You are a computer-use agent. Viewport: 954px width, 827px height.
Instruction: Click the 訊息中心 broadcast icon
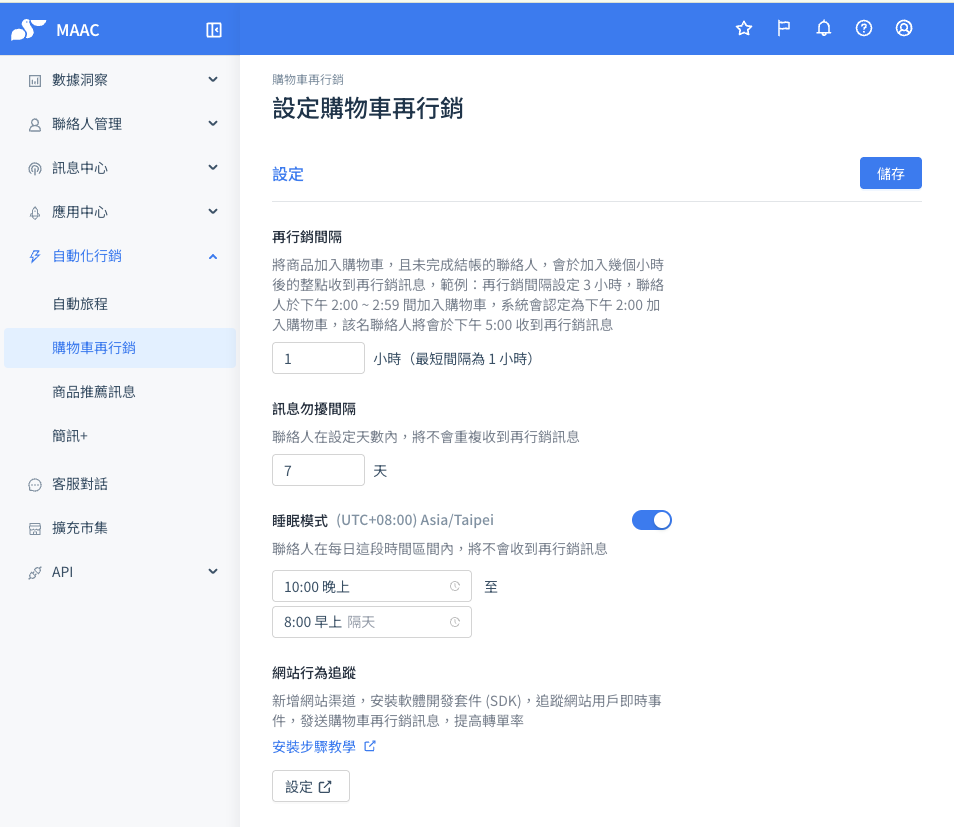[35, 169]
